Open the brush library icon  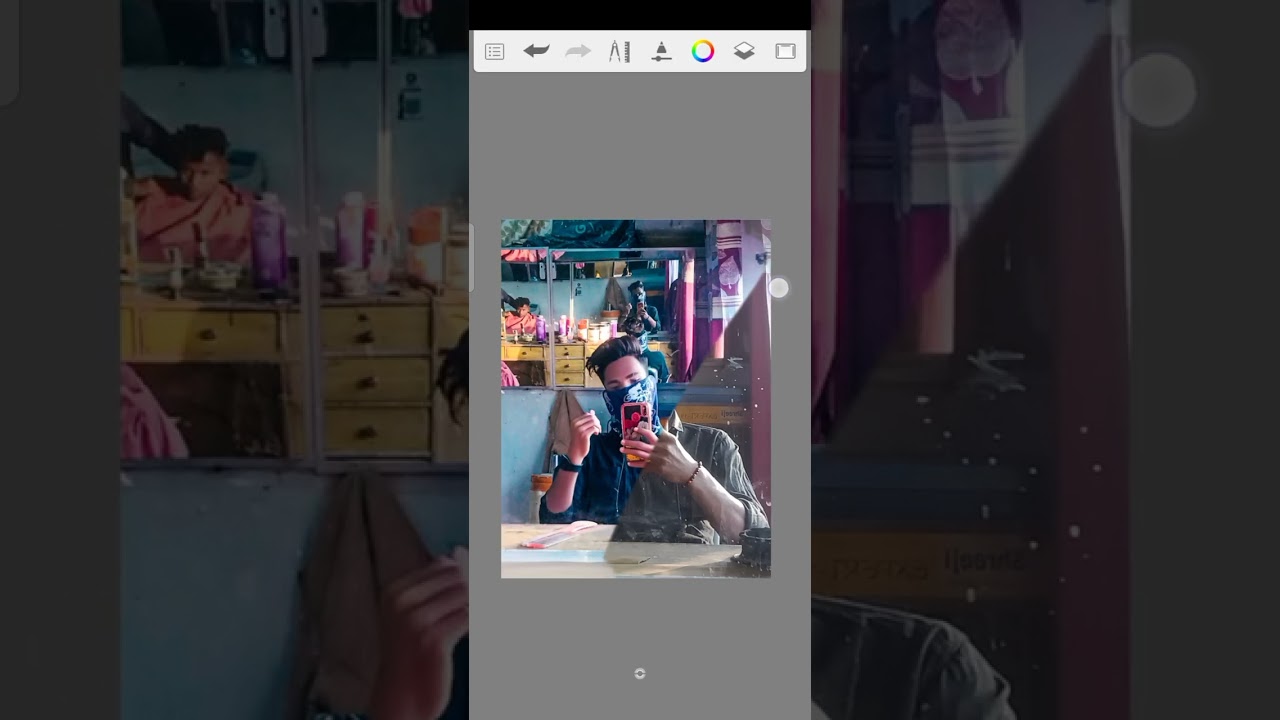(x=661, y=51)
